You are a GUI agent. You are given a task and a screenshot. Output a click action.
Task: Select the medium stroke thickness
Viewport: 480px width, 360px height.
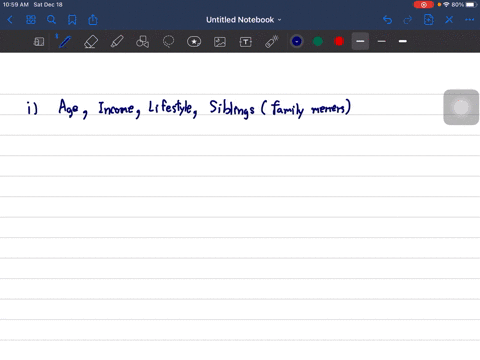(360, 41)
